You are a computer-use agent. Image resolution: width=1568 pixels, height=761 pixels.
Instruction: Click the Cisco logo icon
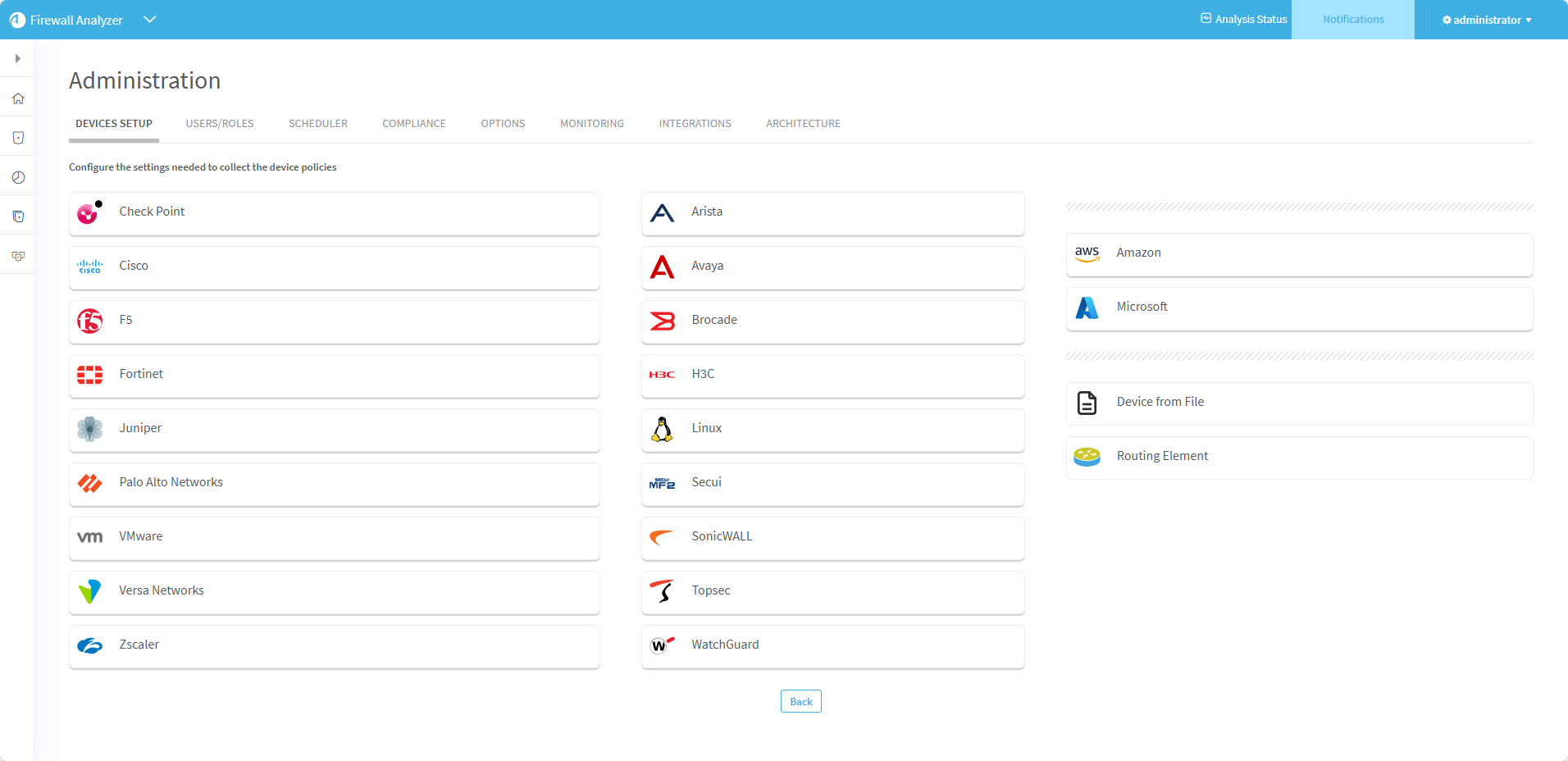click(x=89, y=267)
